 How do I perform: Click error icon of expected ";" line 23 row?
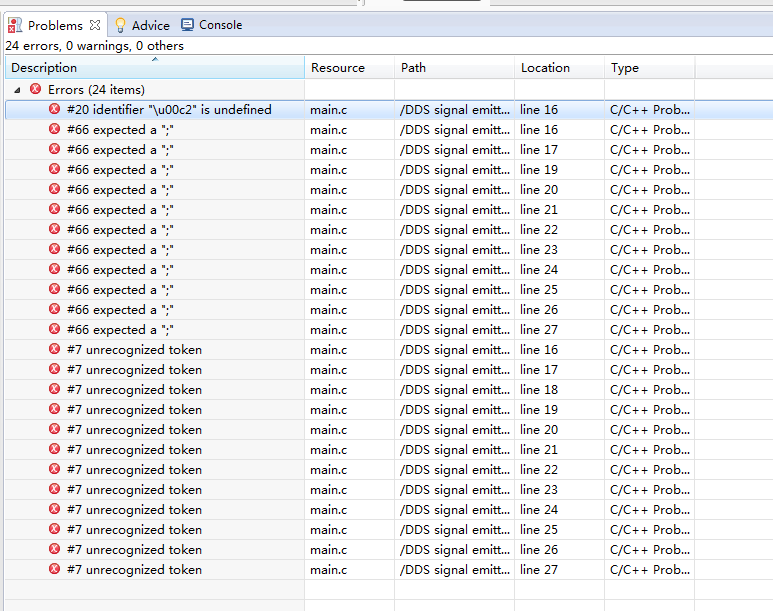click(x=55, y=249)
